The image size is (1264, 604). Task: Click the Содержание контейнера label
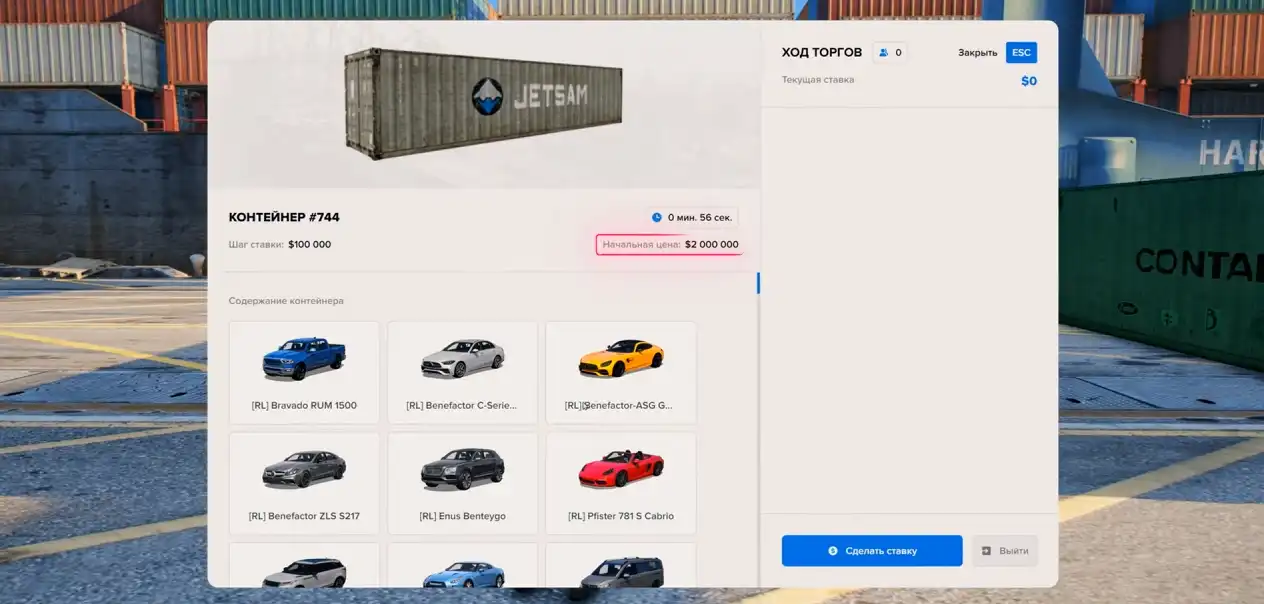tap(286, 301)
